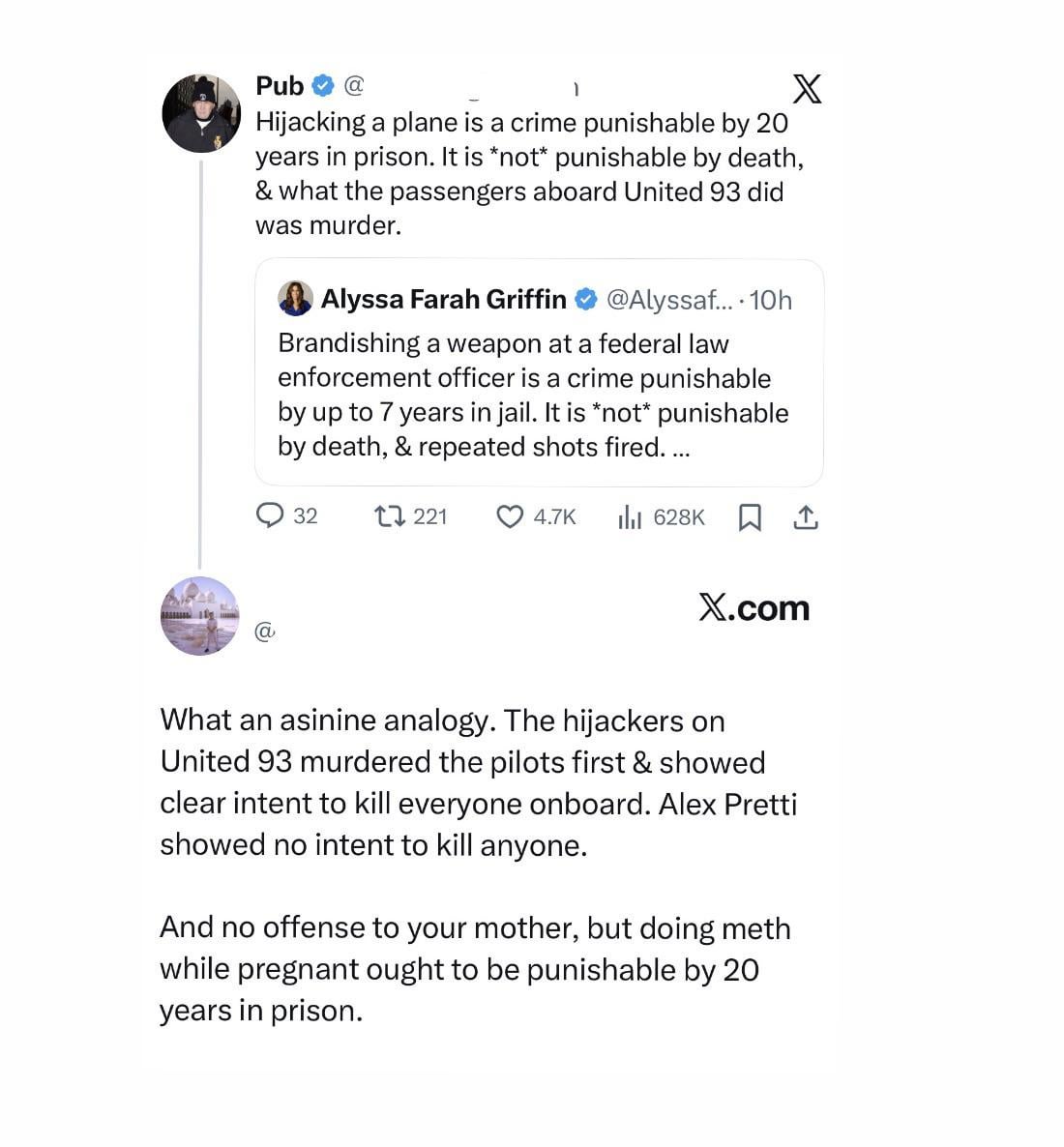1064x1147 pixels.
Task: Click the reply text starting 'What an asinine analogy'
Action: [x=479, y=781]
